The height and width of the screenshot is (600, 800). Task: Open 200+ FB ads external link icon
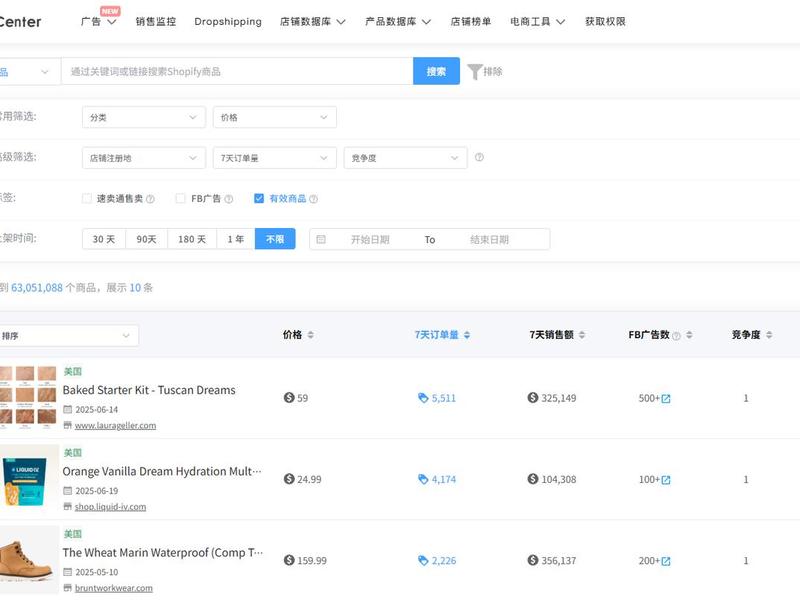click(x=666, y=561)
